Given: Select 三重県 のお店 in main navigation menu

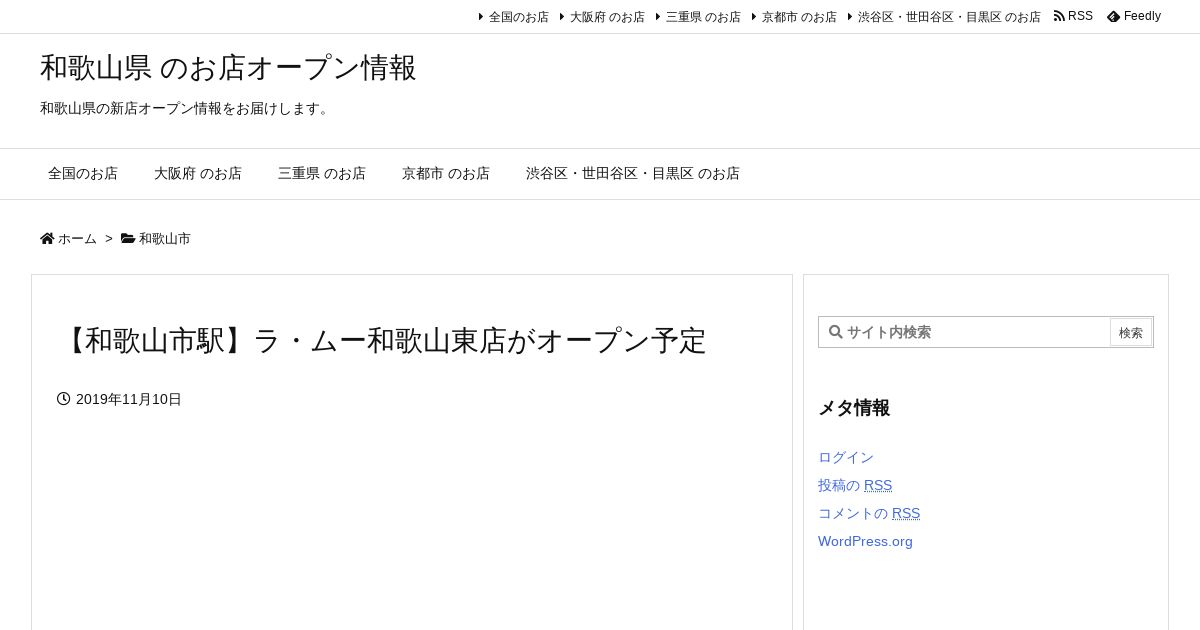Looking at the screenshot, I should click(x=322, y=173).
